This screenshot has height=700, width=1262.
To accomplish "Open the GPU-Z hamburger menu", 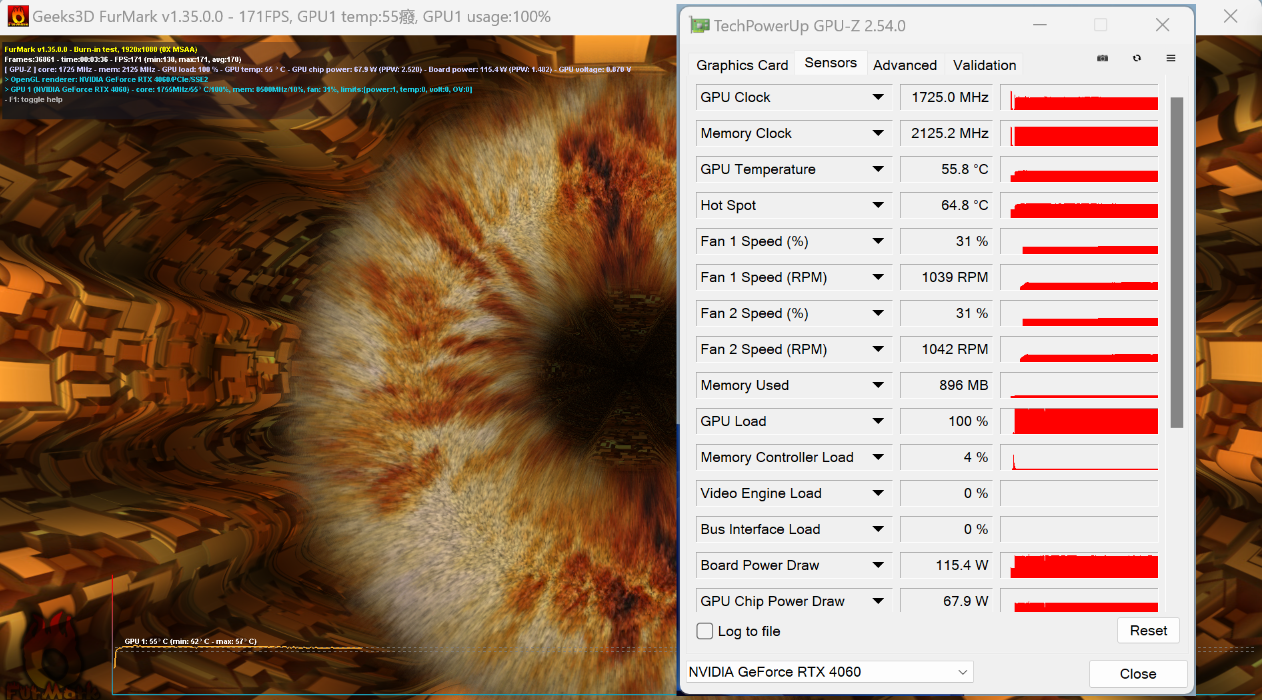I will pos(1171,58).
